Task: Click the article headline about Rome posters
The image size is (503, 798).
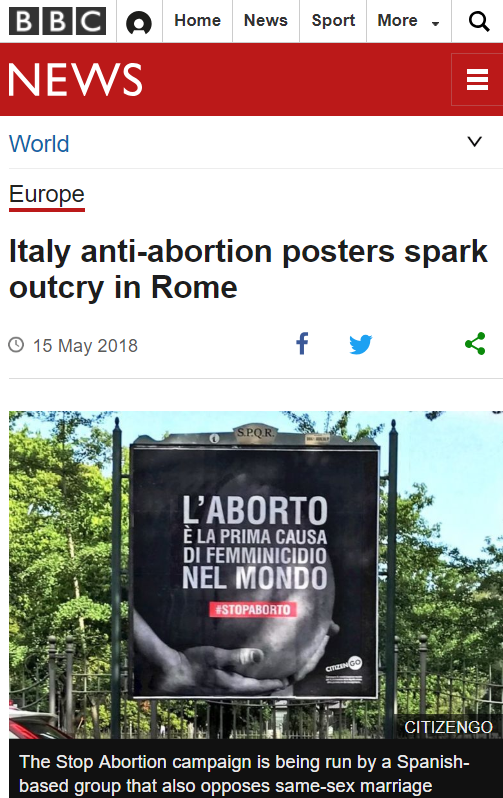Action: [248, 269]
